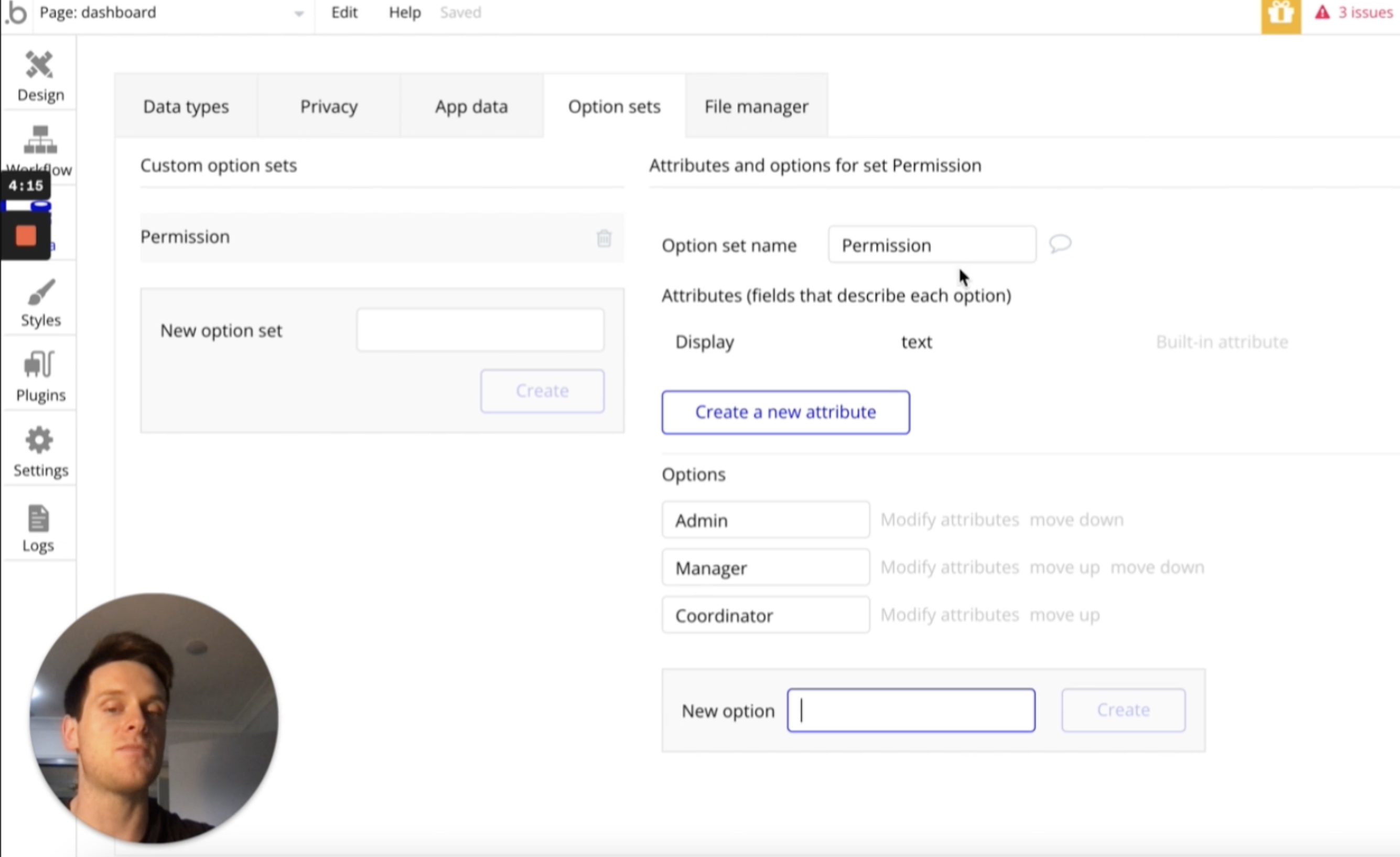
Task: Switch to the File manager tab
Action: tap(756, 106)
